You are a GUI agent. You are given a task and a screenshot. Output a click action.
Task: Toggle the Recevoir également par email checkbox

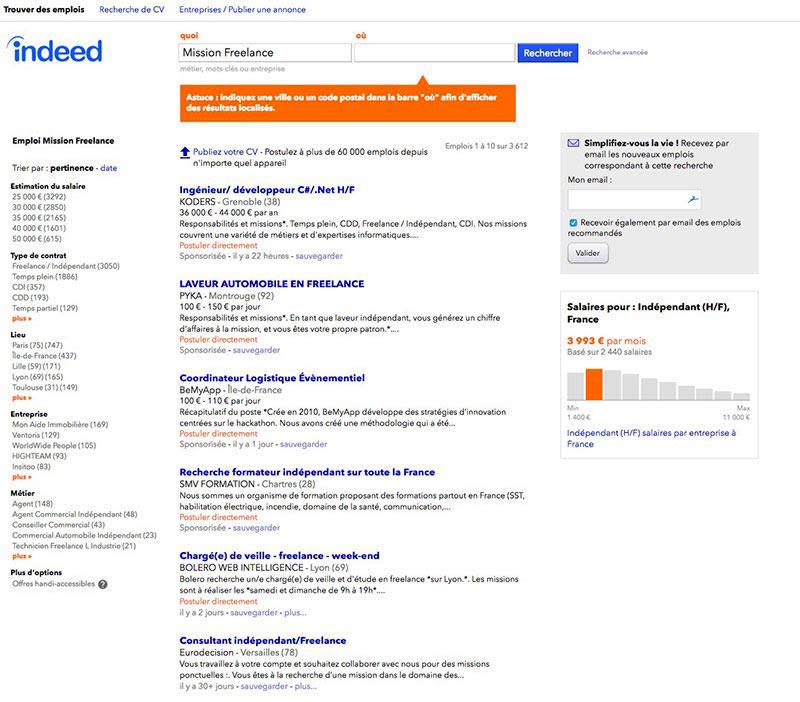click(x=573, y=222)
